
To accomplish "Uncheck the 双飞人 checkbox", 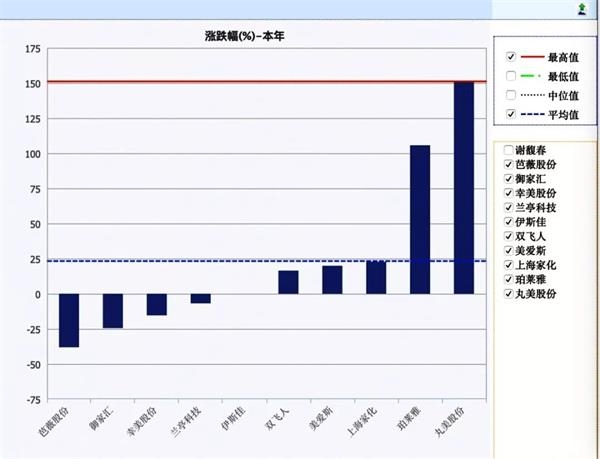I will click(x=509, y=236).
